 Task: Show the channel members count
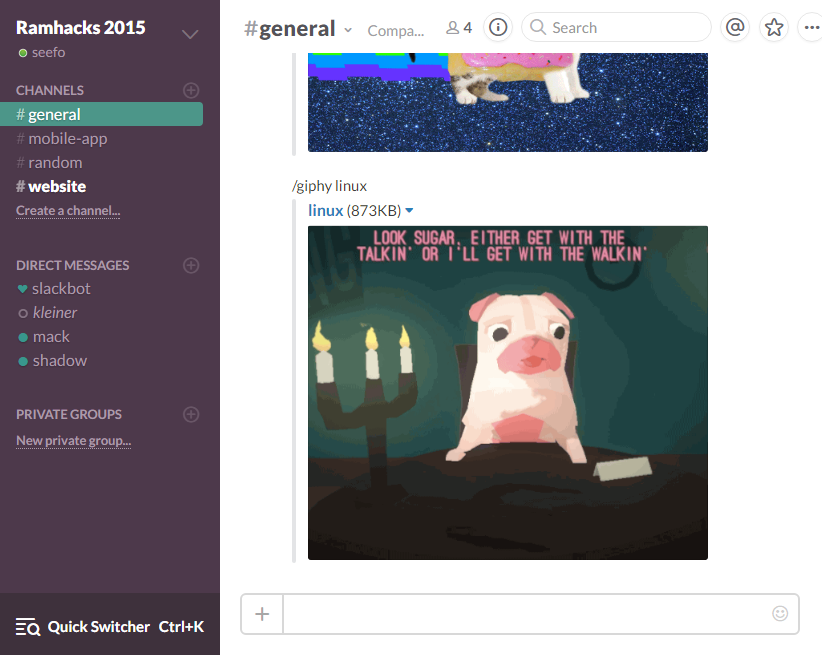459,28
